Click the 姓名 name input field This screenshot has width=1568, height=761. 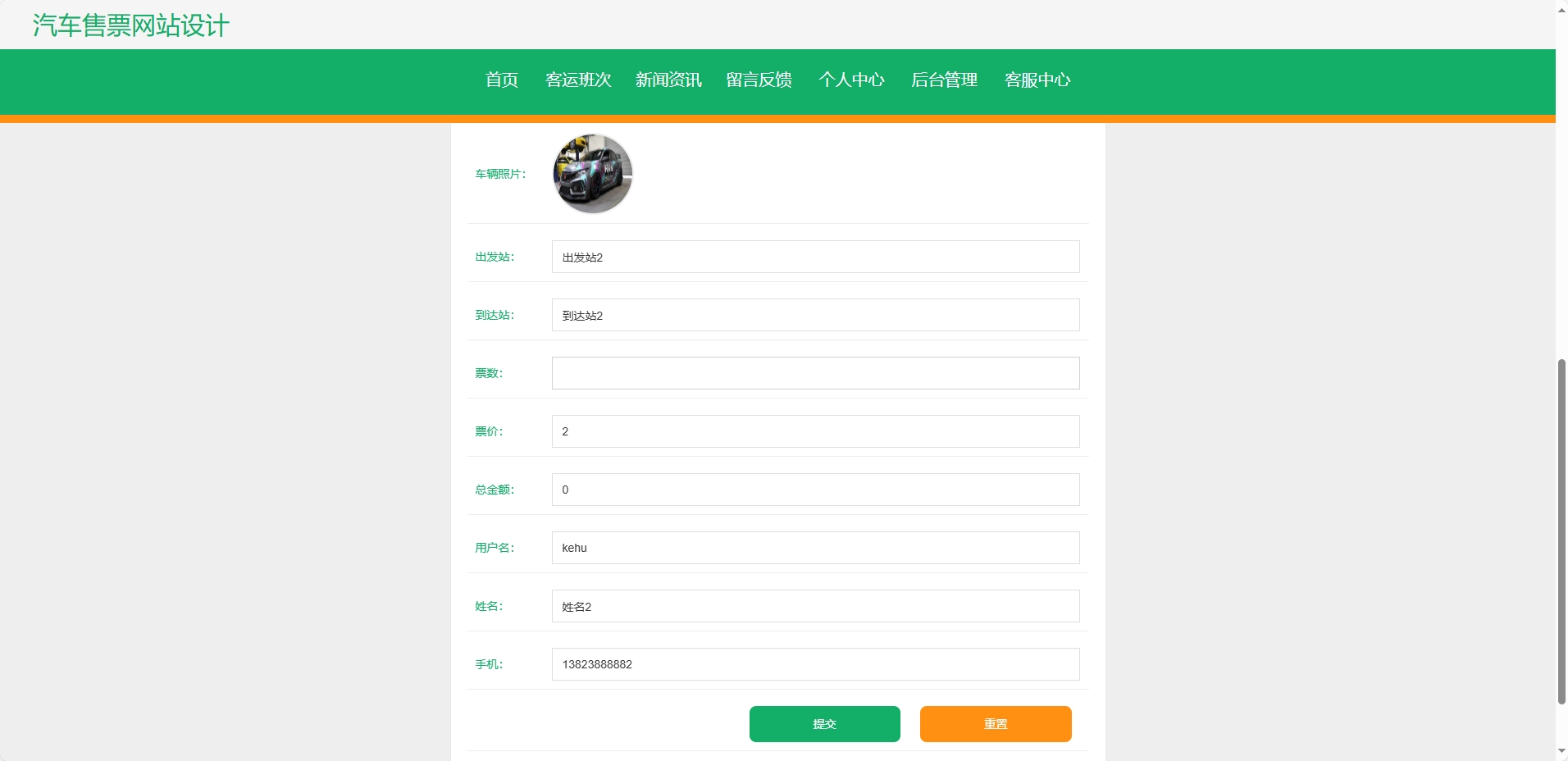point(815,606)
